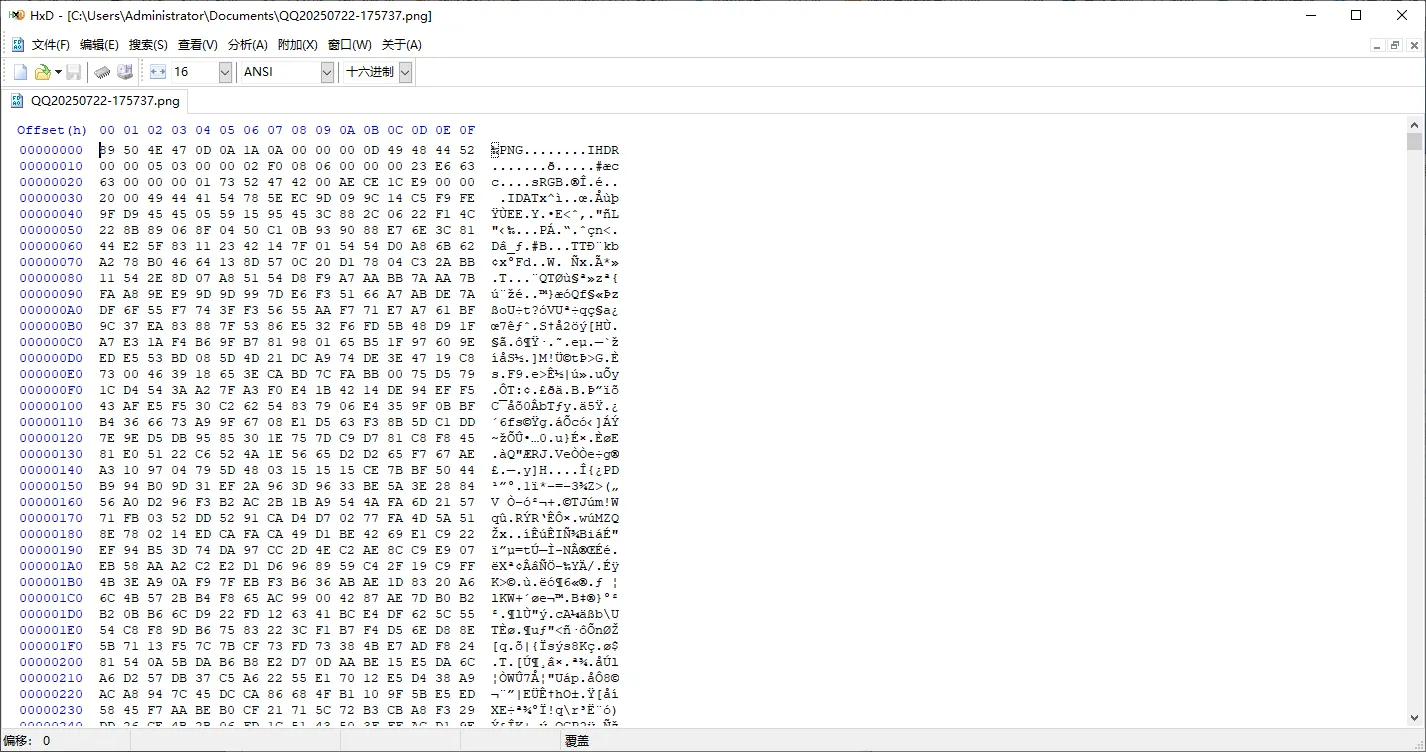Open the 分析(A) menu
The image size is (1426, 752).
point(248,45)
